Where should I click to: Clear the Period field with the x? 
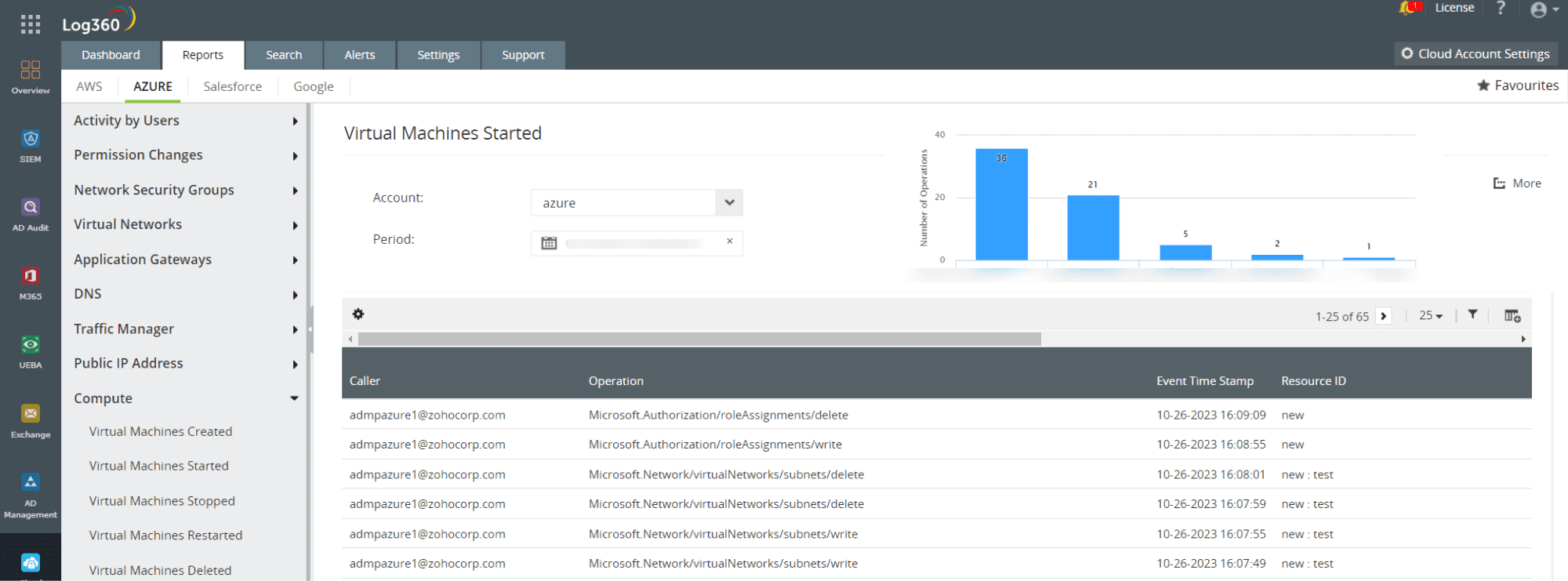coord(729,241)
